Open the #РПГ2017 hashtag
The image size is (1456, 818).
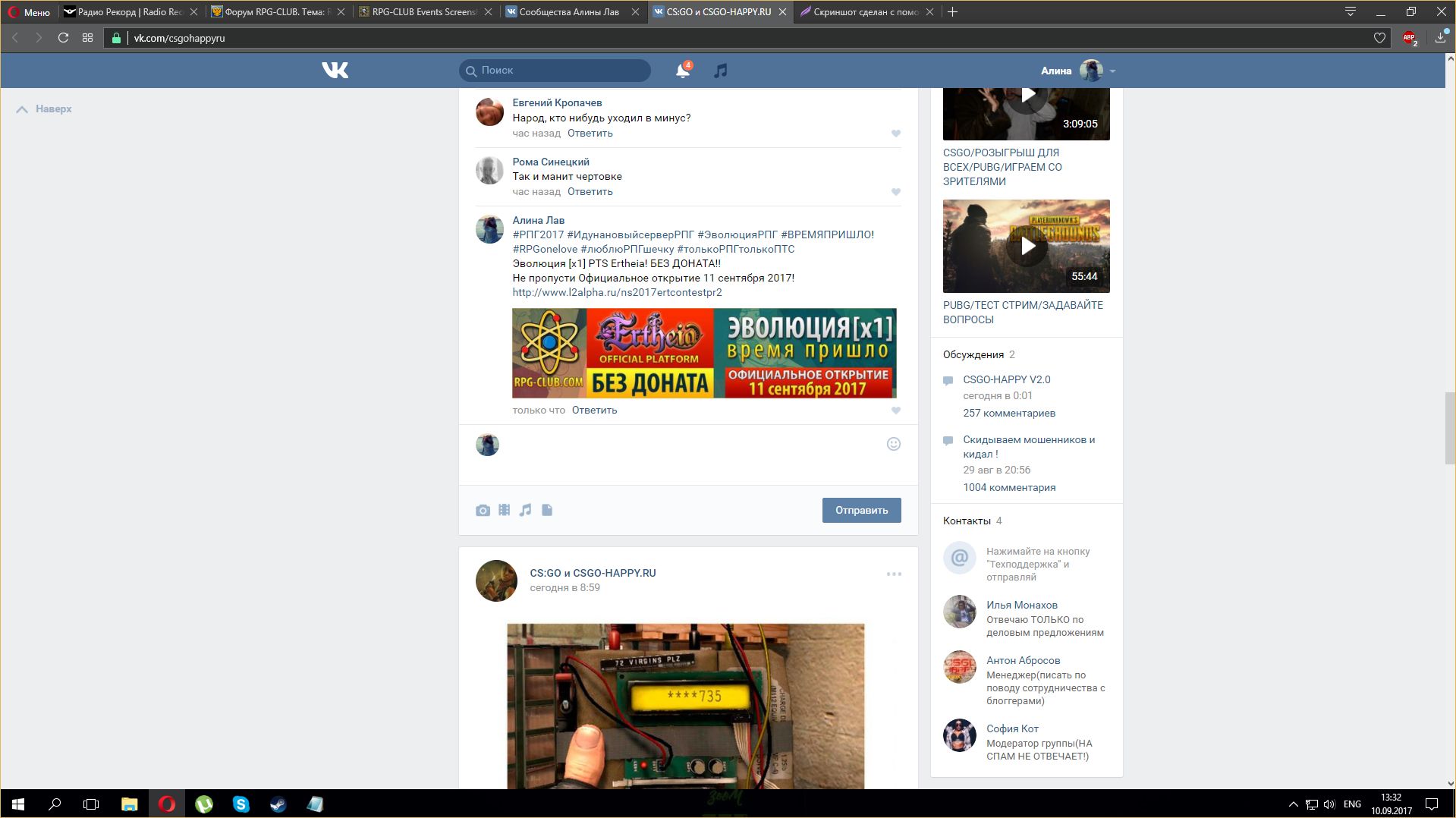[538, 234]
